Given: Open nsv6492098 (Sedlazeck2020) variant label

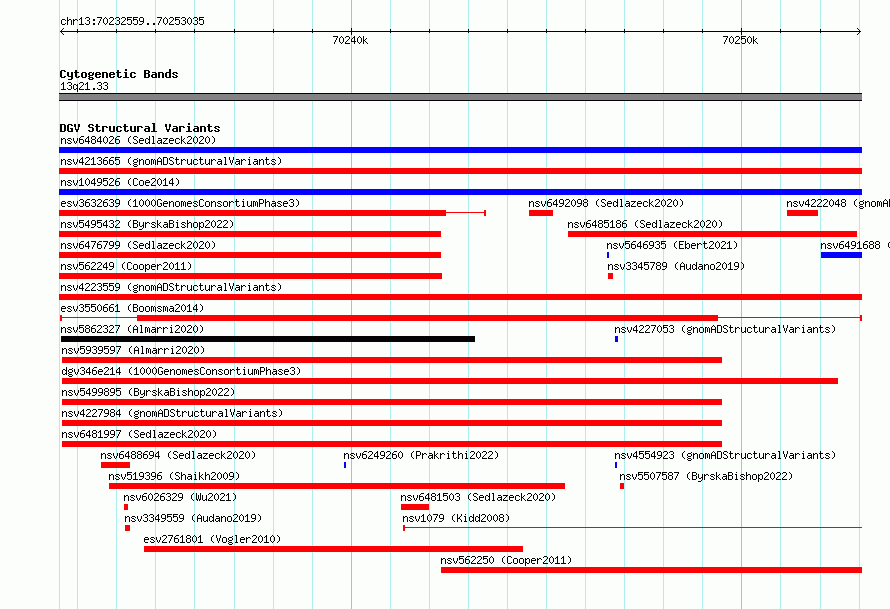Looking at the screenshot, I should pos(606,203).
